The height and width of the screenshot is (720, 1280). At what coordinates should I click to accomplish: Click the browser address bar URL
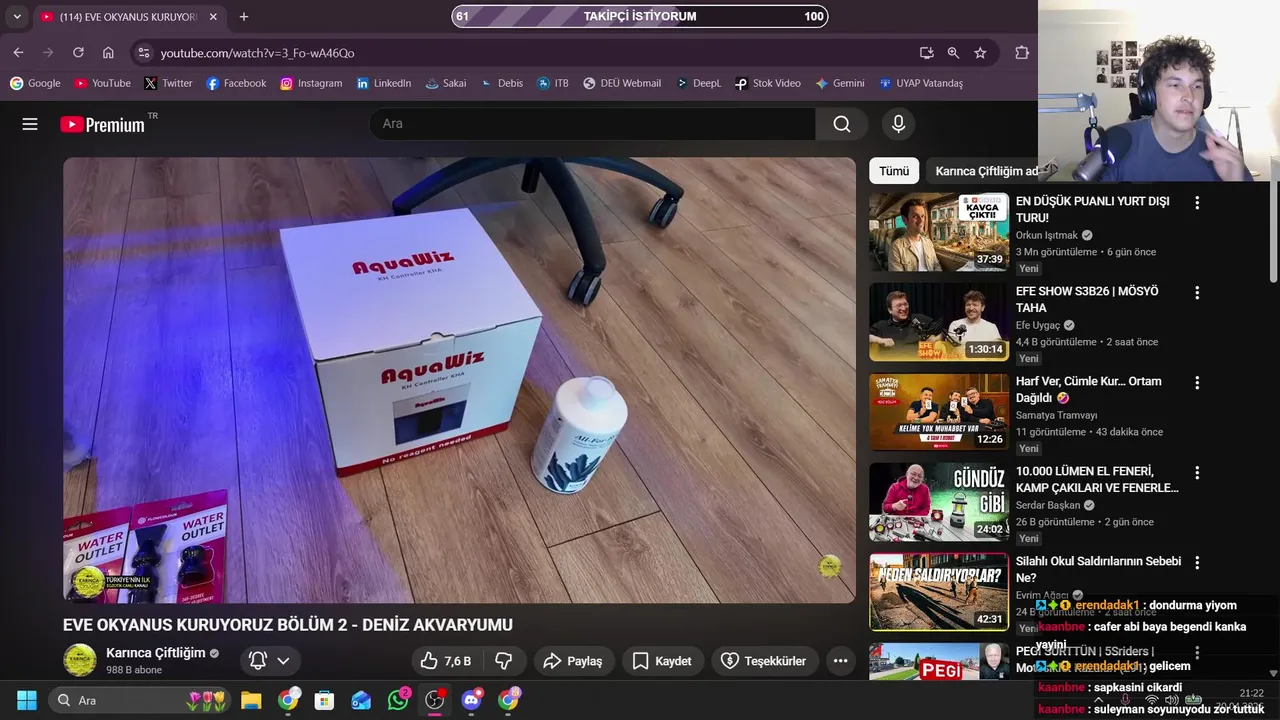(257, 53)
